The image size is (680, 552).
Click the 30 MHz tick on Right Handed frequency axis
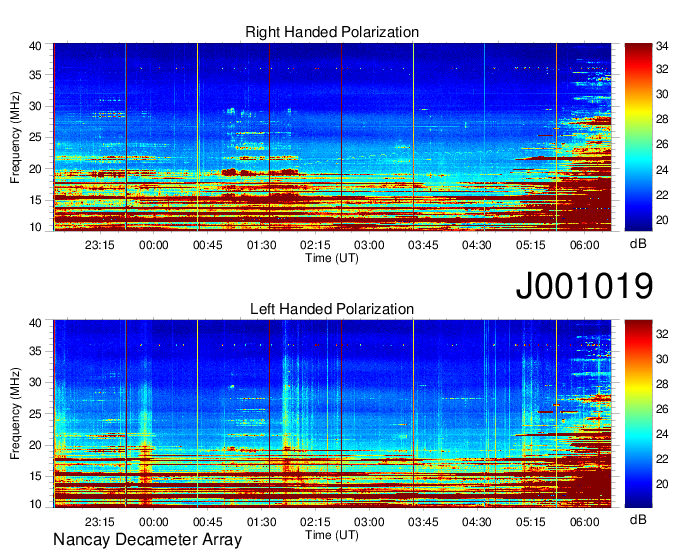35,106
